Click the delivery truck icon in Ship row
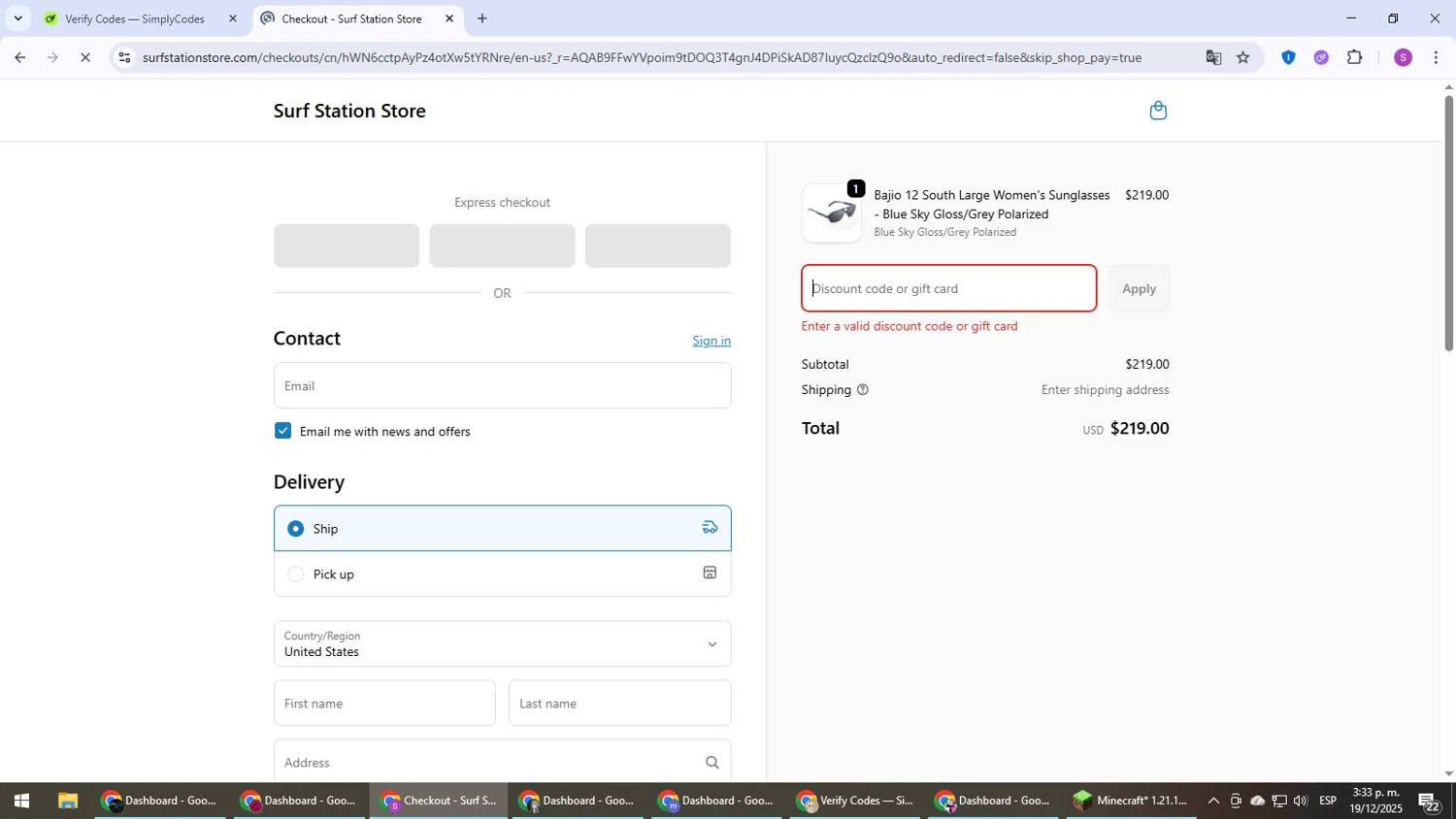 tap(710, 528)
